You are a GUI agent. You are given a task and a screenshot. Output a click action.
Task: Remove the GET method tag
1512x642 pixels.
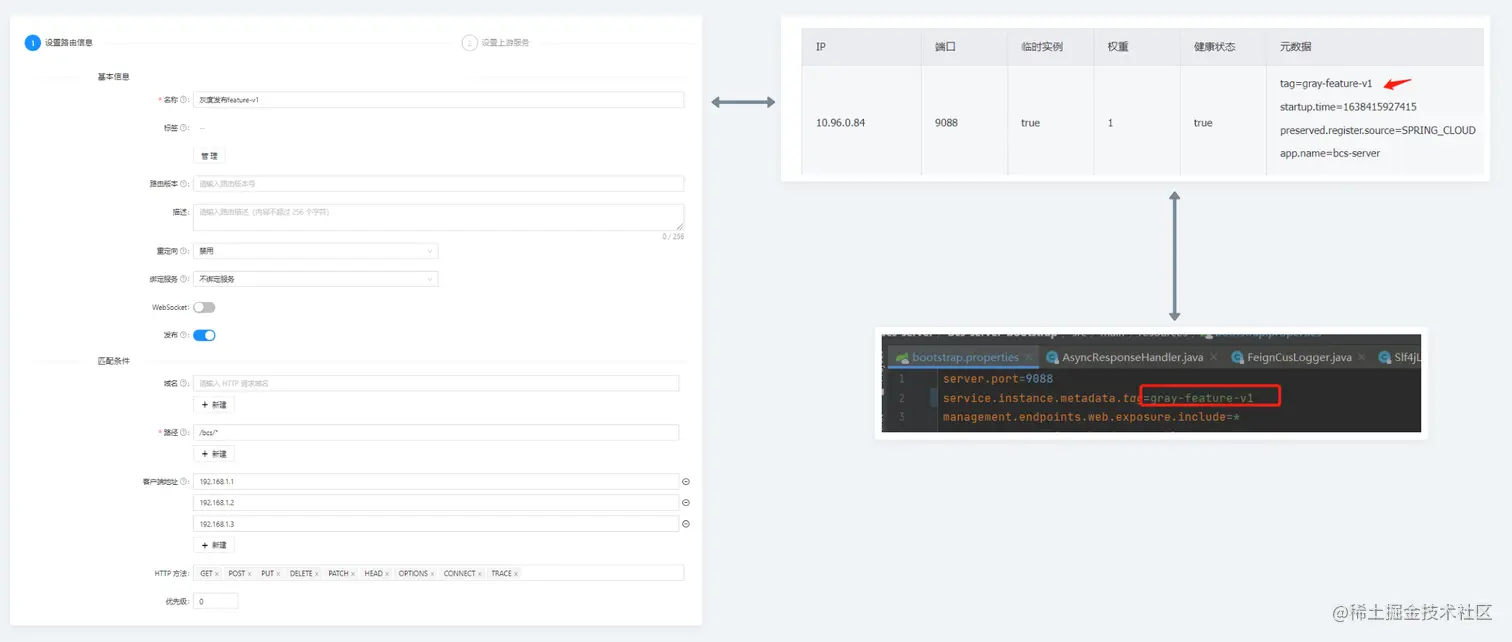217,573
